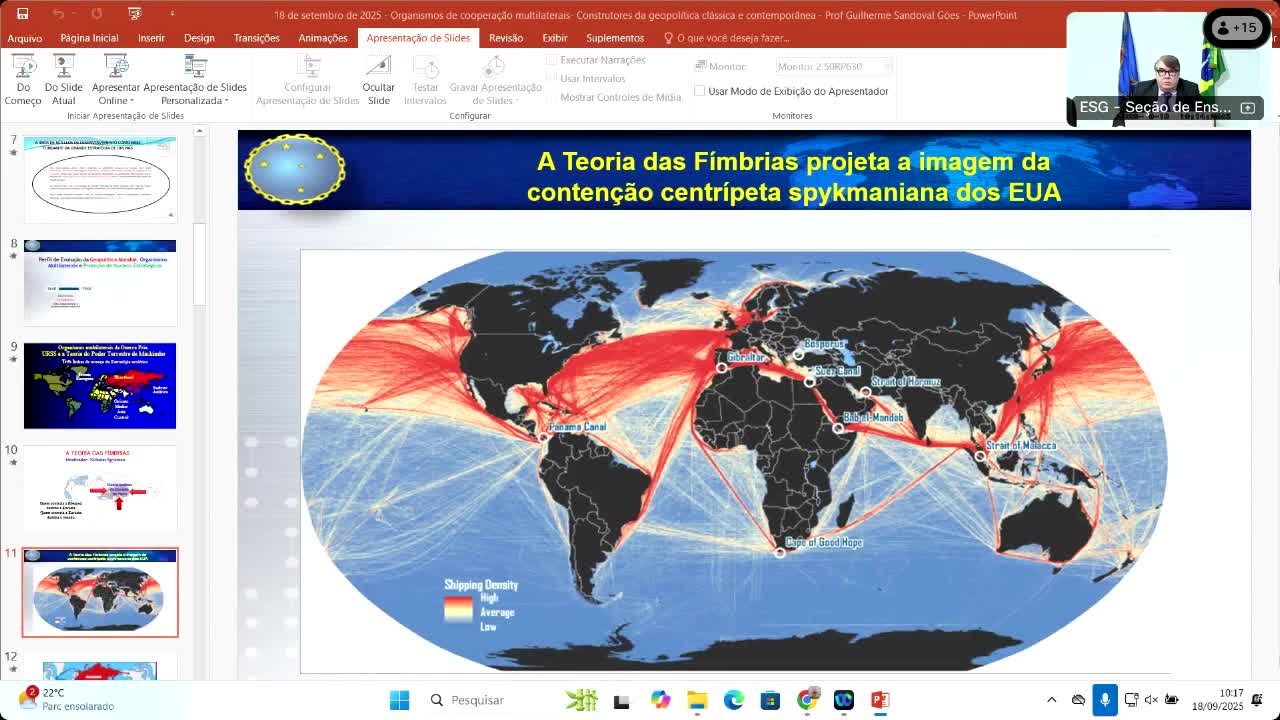
Task: Start slideshow Do Slide Atual
Action: 64,79
